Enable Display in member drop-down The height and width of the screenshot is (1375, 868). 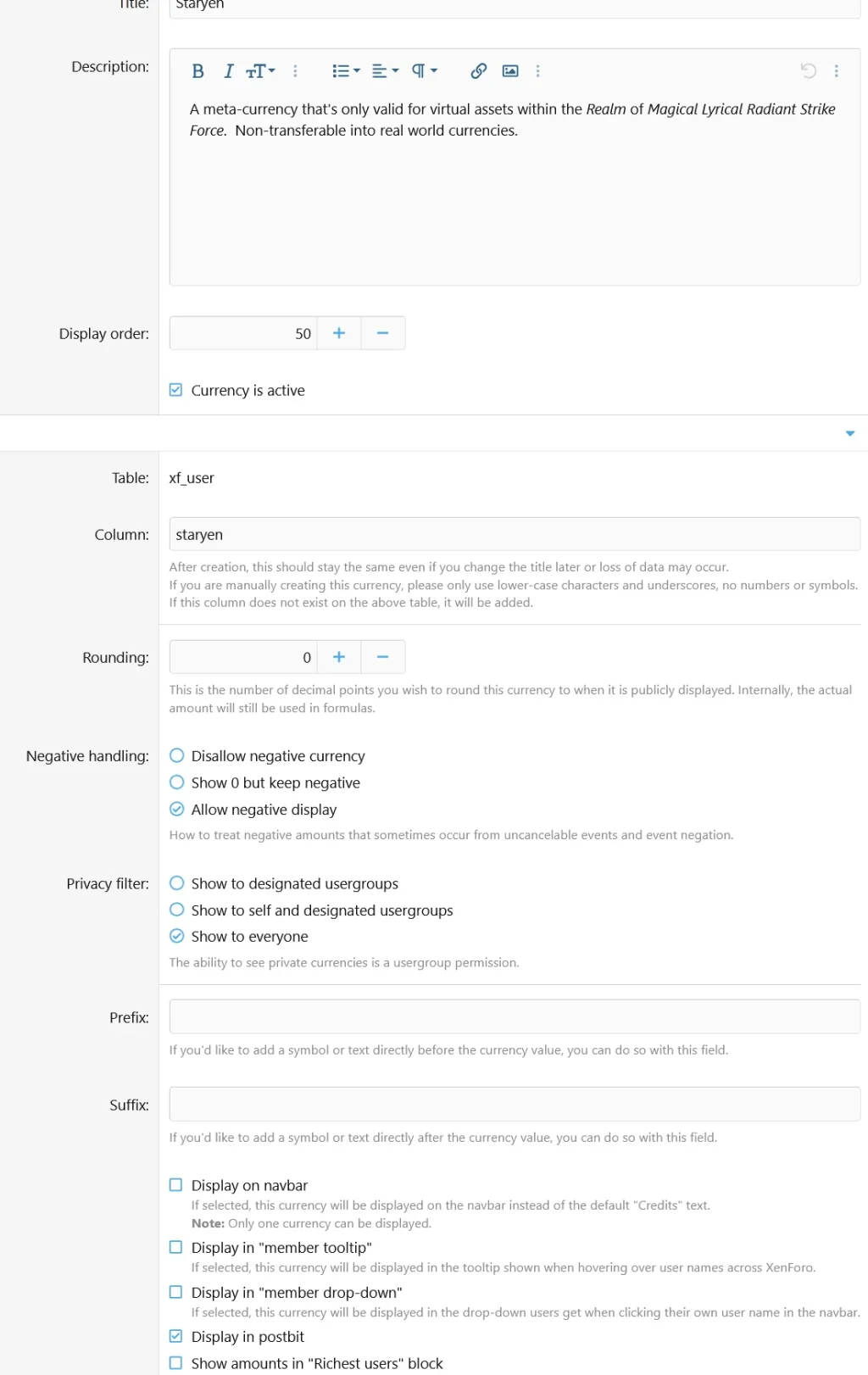(175, 1292)
